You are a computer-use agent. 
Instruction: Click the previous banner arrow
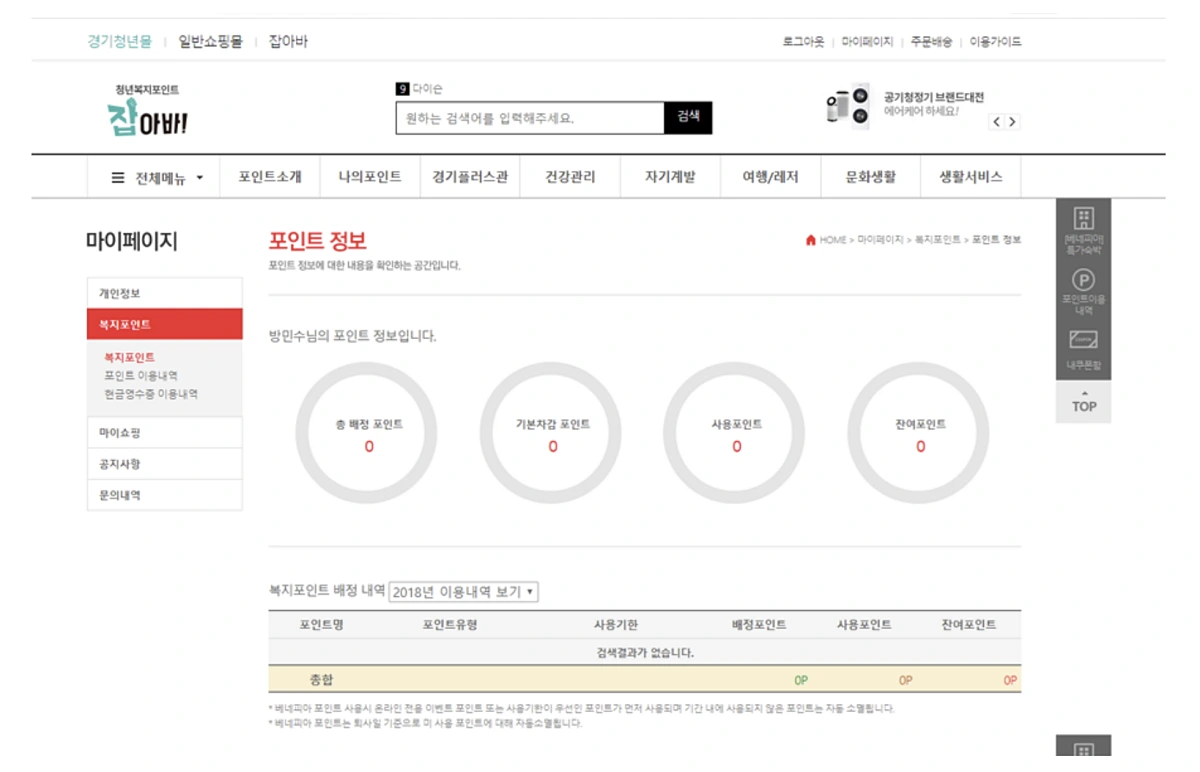[x=996, y=121]
